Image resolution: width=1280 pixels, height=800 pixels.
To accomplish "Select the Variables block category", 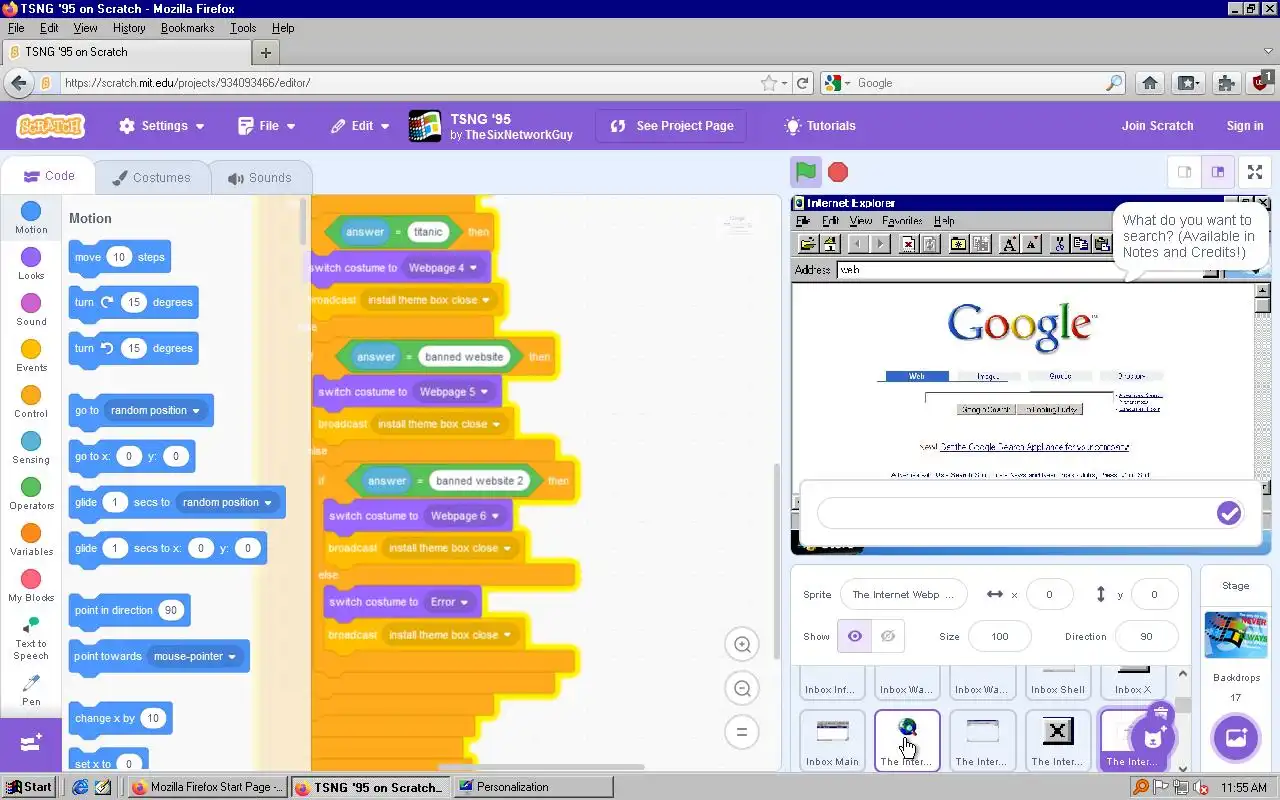I will coord(31,540).
